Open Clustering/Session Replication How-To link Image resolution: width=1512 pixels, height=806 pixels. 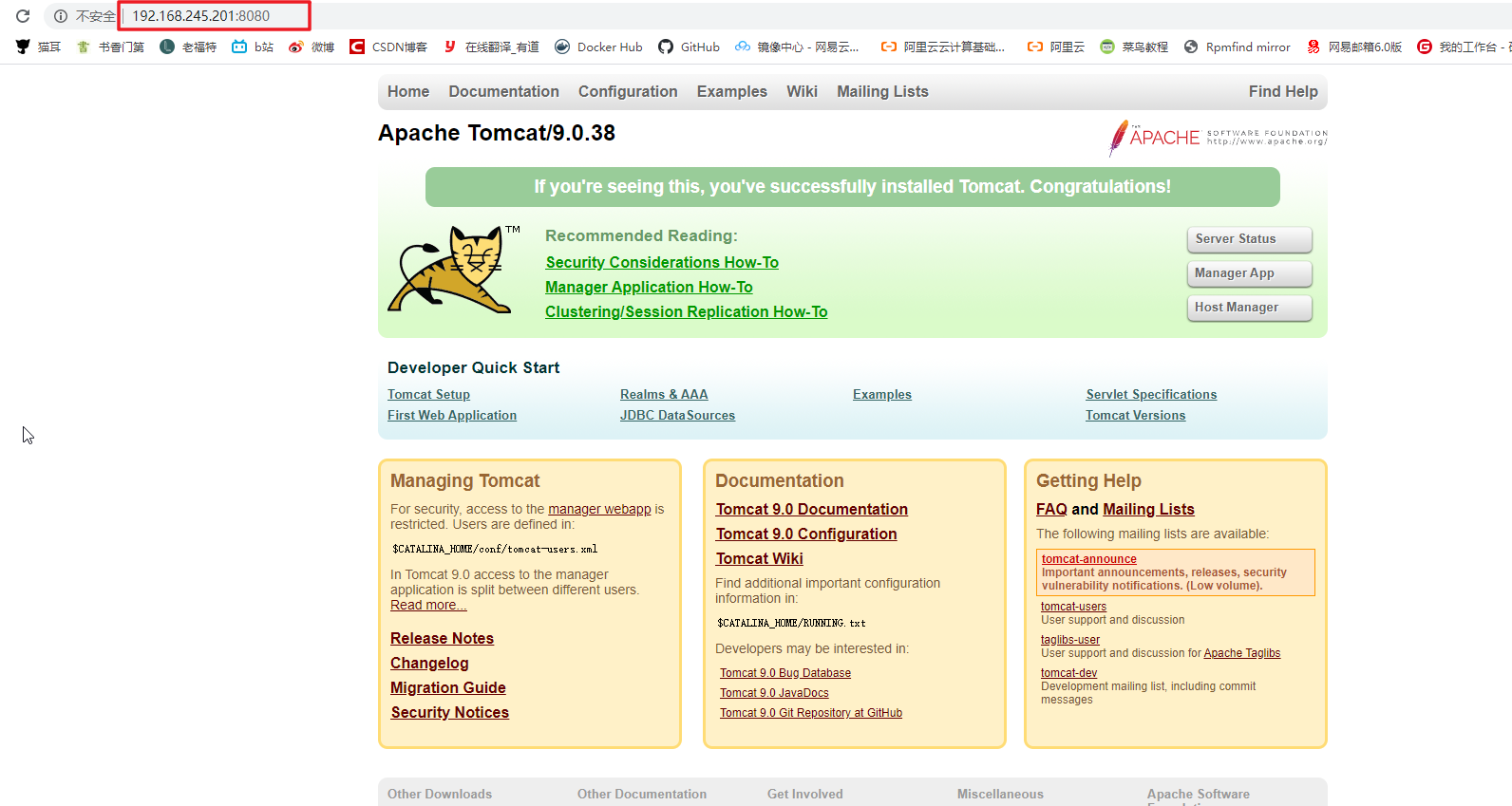686,311
